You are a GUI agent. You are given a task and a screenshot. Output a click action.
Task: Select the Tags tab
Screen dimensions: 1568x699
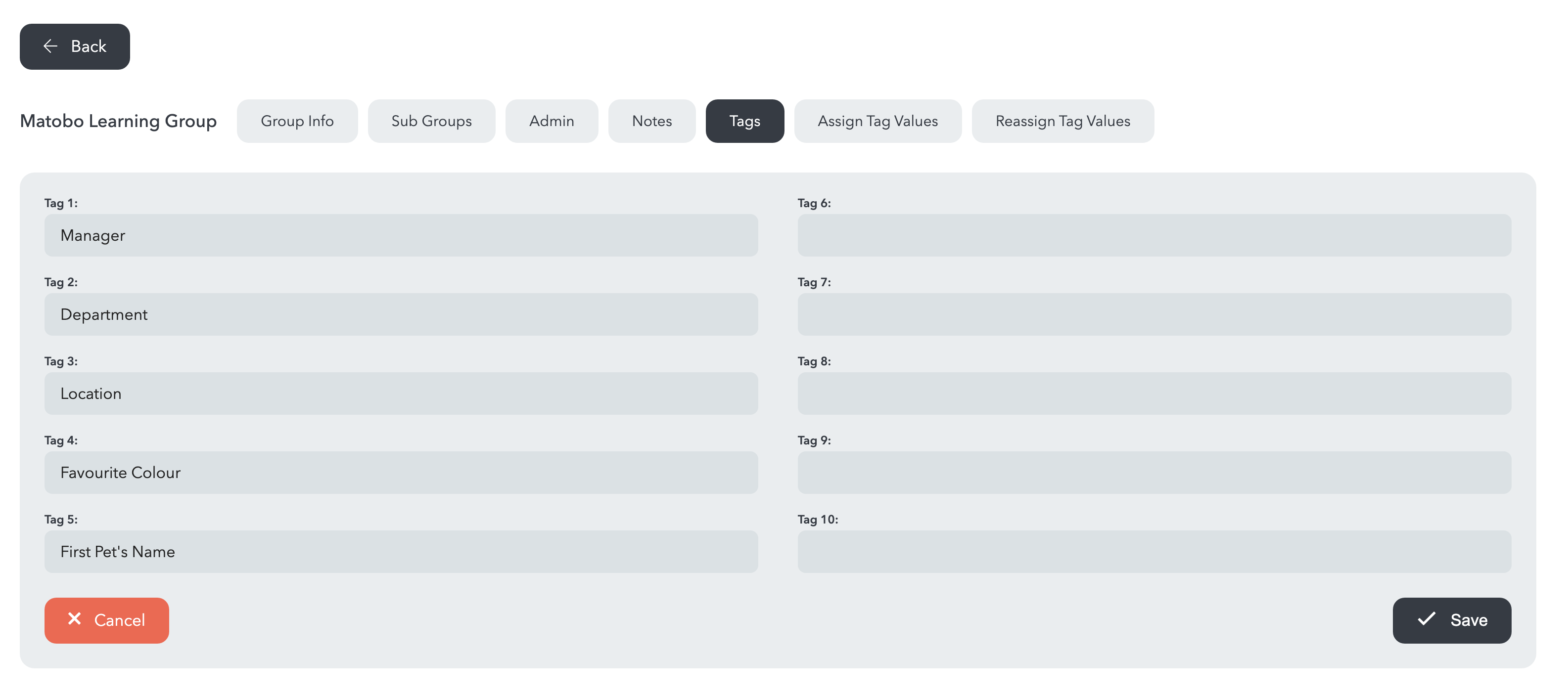point(744,121)
